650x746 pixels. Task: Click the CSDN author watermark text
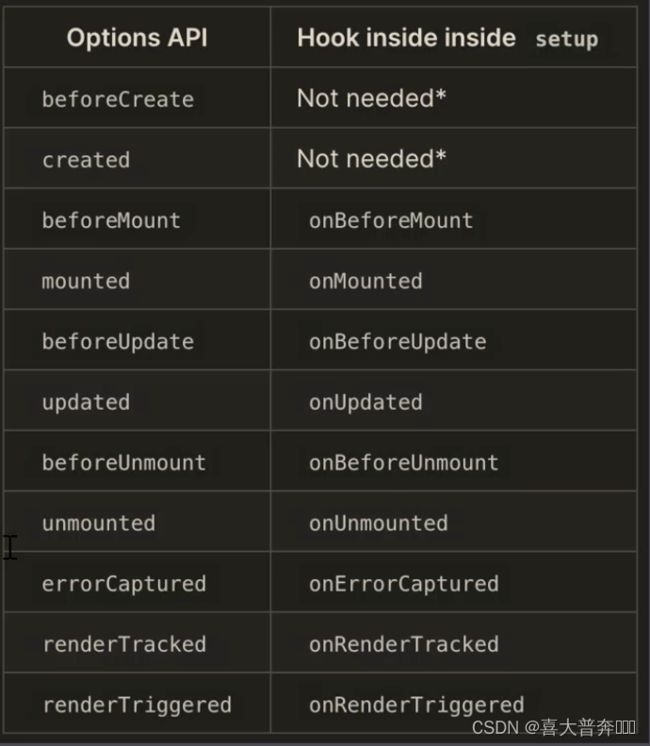point(553,727)
